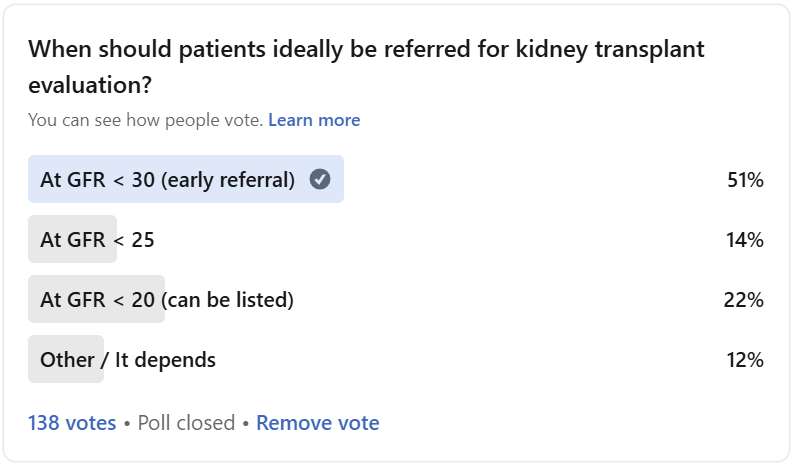Image resolution: width=795 pixels, height=466 pixels.
Task: Click "You can see how people vote" notice
Action: tap(146, 120)
